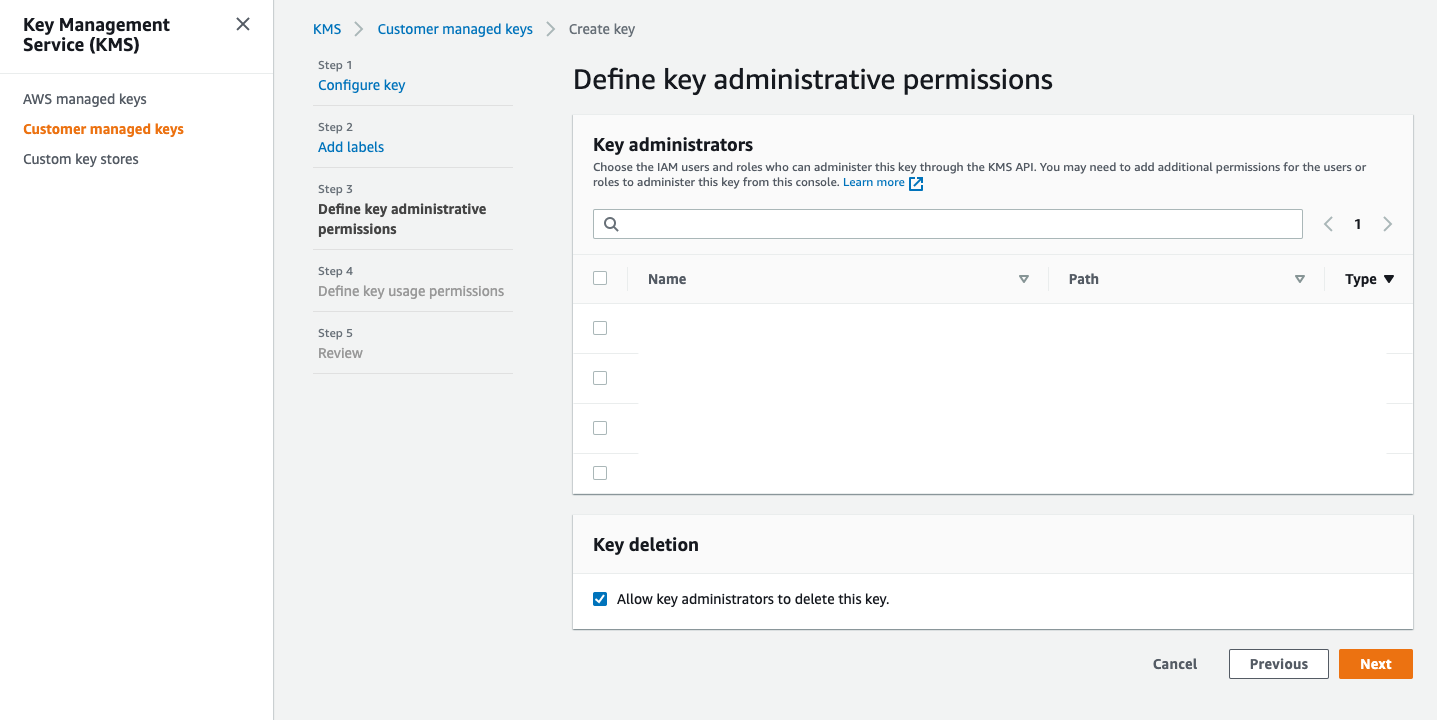Toggle select-all checkbox in table header
This screenshot has width=1437, height=720.
(600, 278)
